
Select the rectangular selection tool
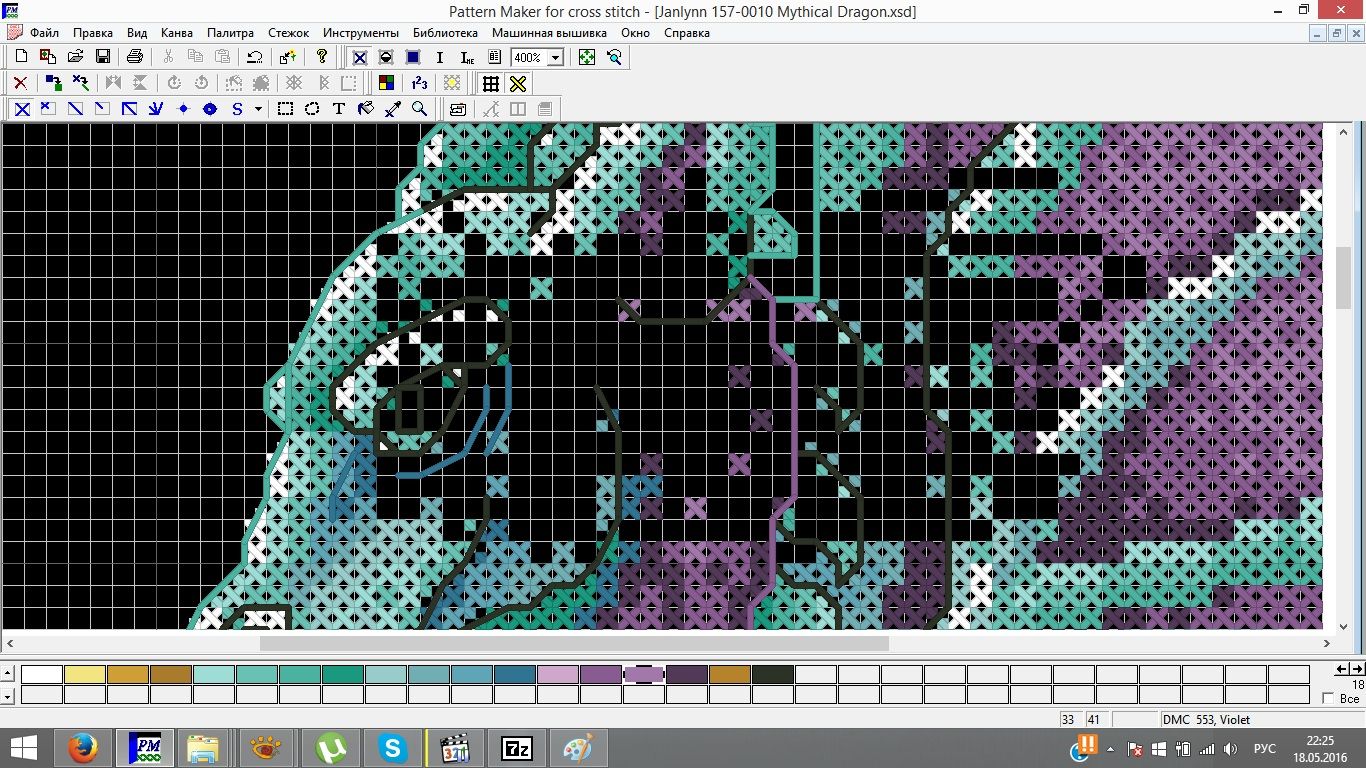click(285, 109)
